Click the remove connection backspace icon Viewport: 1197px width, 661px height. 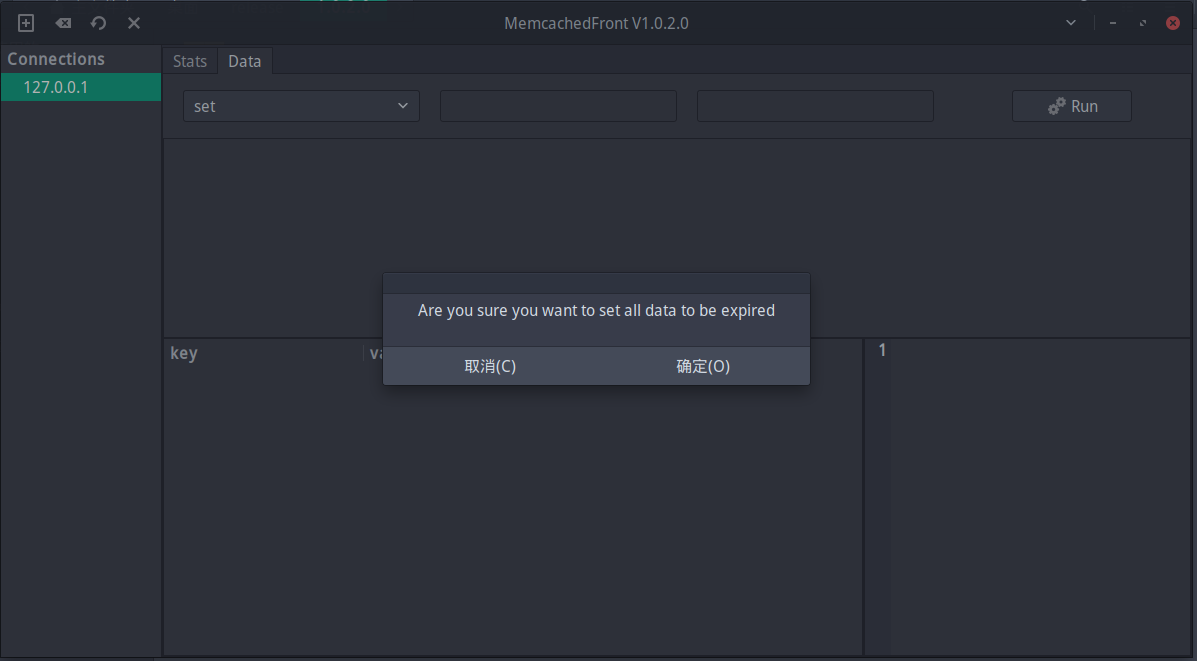pos(63,23)
